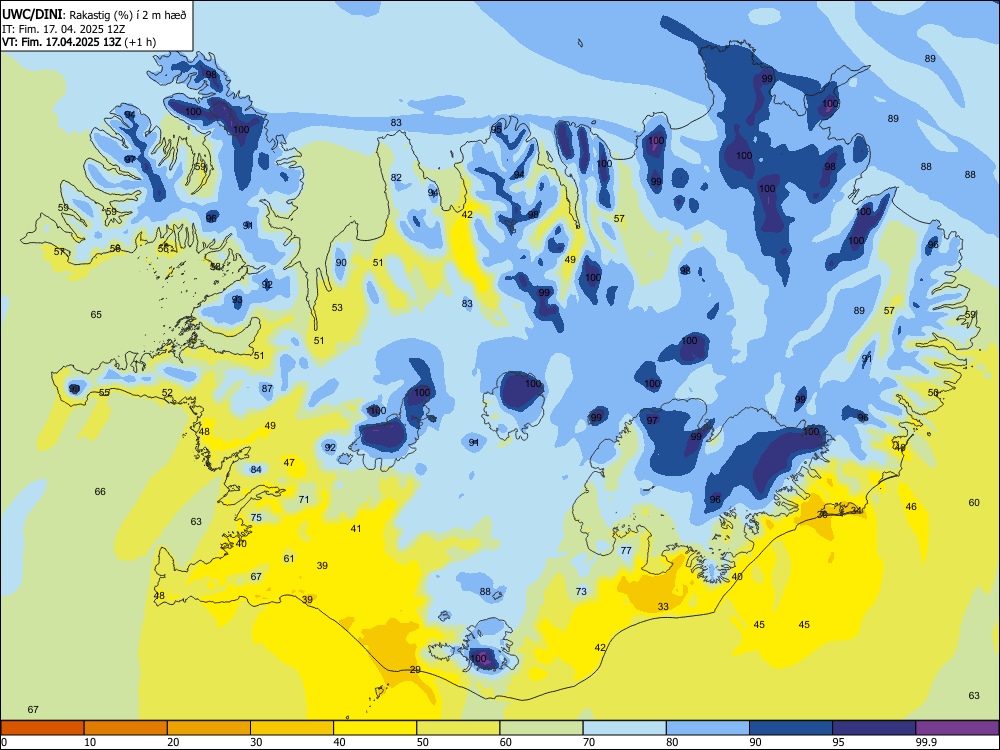Select the map value 87
The image size is (1000, 750).
click(x=267, y=388)
